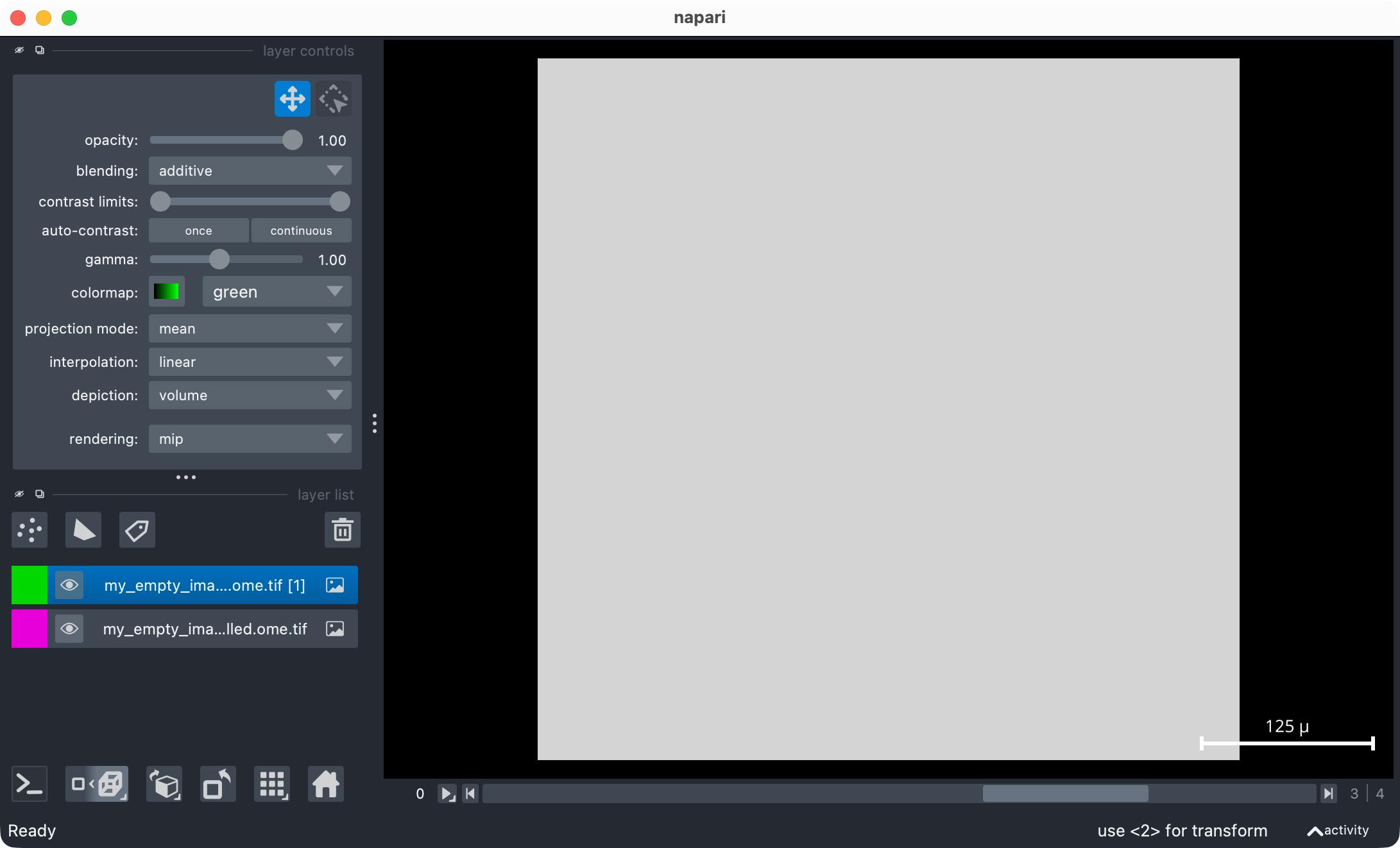Open rendering dropdown showing mip
This screenshot has height=848, width=1400.
coord(250,439)
